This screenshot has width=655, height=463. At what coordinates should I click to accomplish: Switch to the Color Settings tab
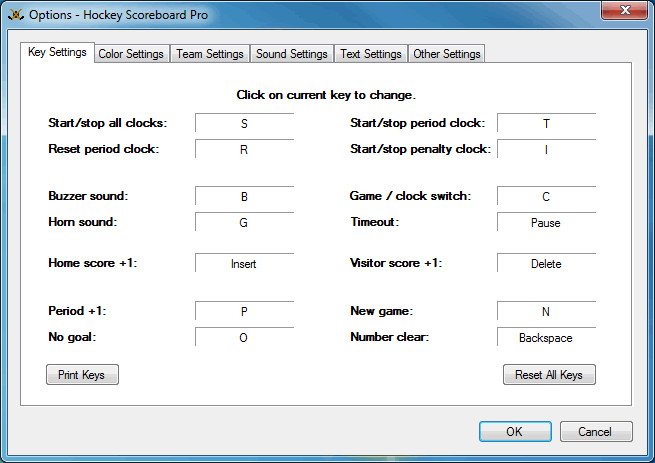click(131, 54)
